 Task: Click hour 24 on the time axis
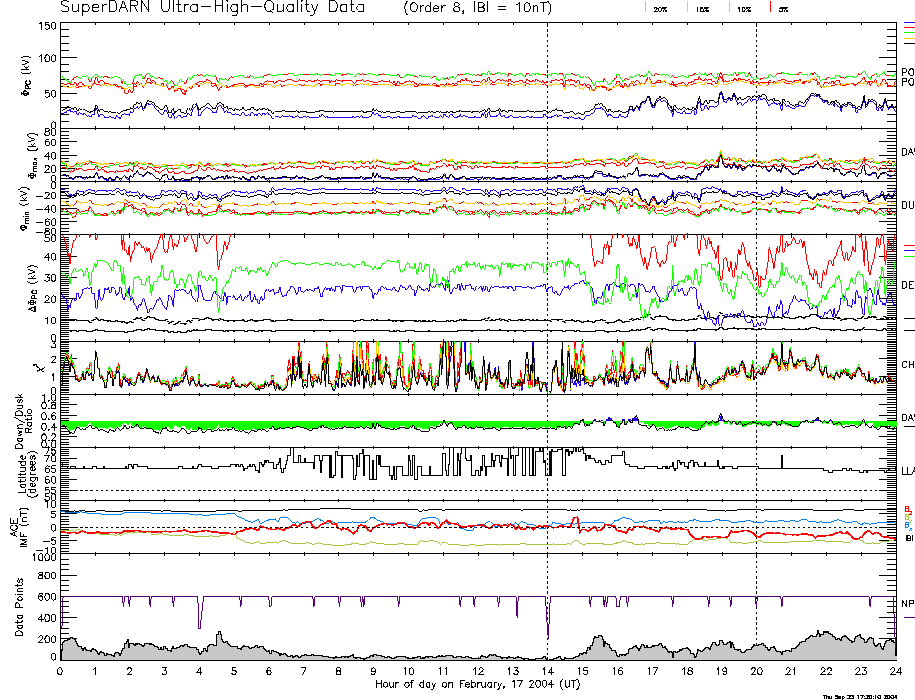[x=895, y=673]
